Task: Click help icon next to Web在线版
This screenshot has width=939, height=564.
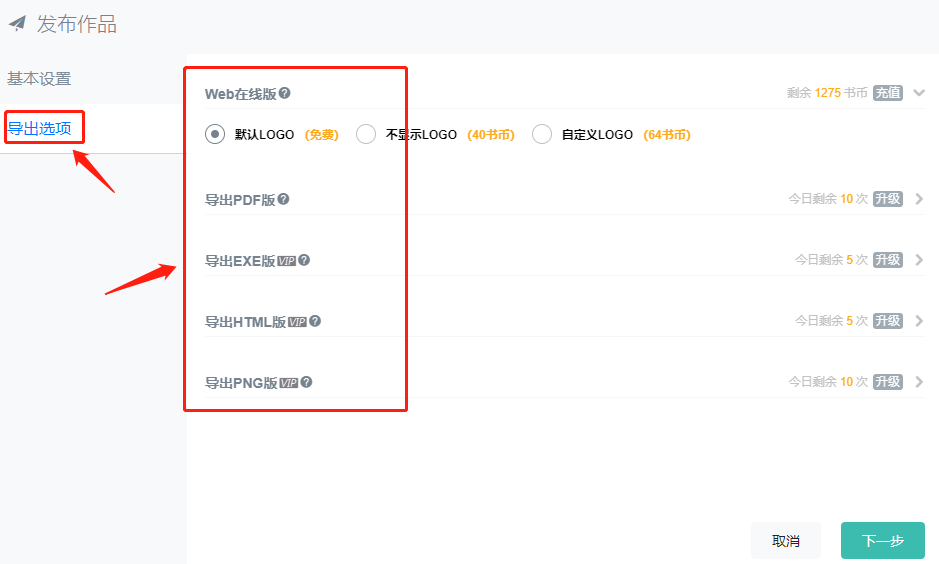Action: pyautogui.click(x=284, y=93)
